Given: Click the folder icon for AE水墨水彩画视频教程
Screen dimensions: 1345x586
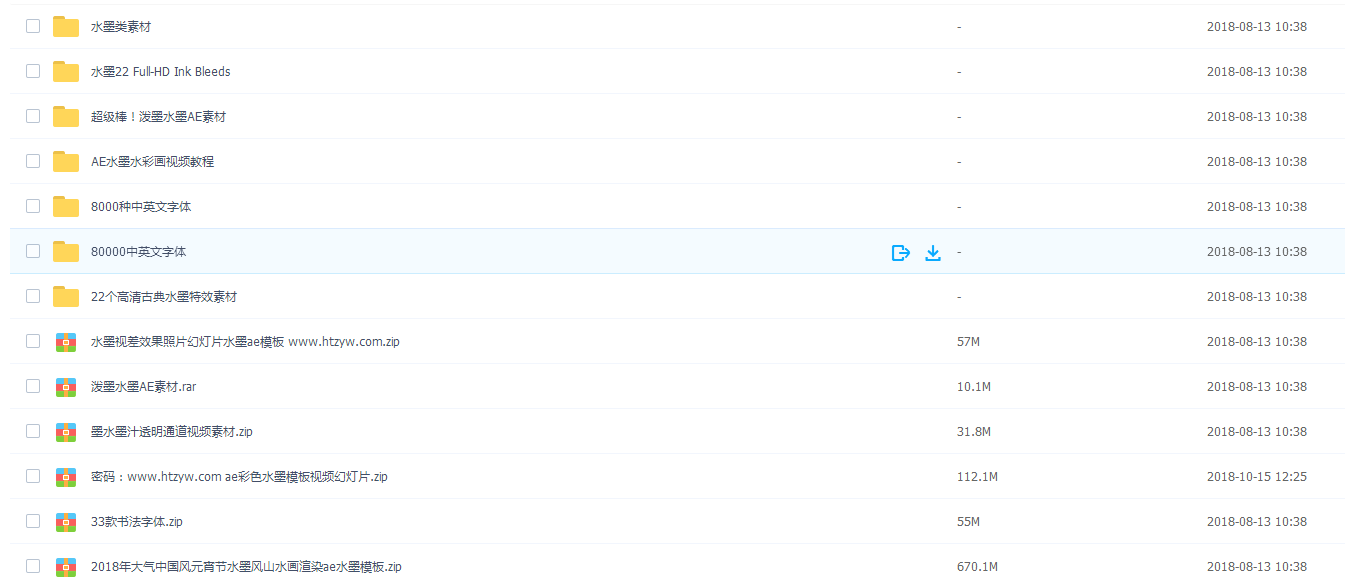Looking at the screenshot, I should [x=66, y=162].
